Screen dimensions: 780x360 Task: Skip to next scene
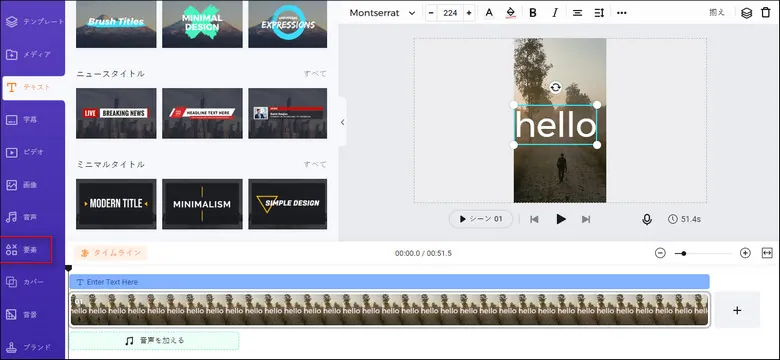586,219
